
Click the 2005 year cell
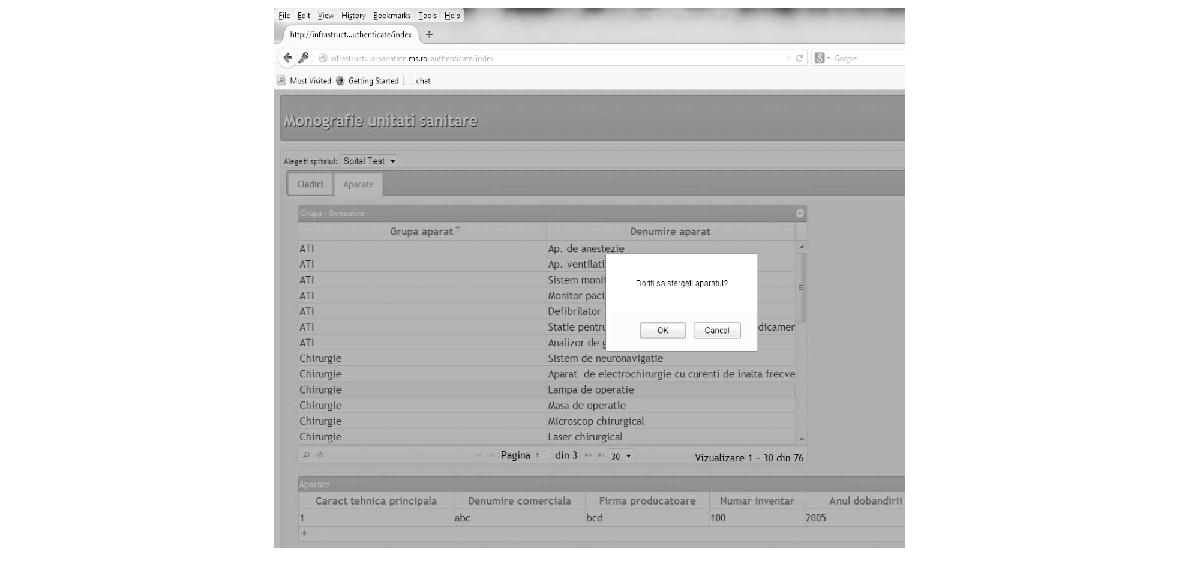(854, 518)
